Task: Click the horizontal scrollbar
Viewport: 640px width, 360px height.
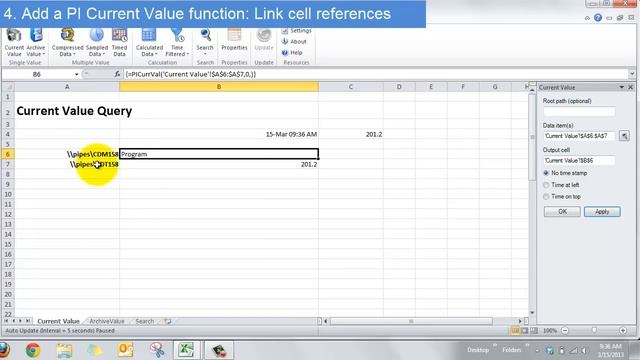Action: click(x=411, y=321)
